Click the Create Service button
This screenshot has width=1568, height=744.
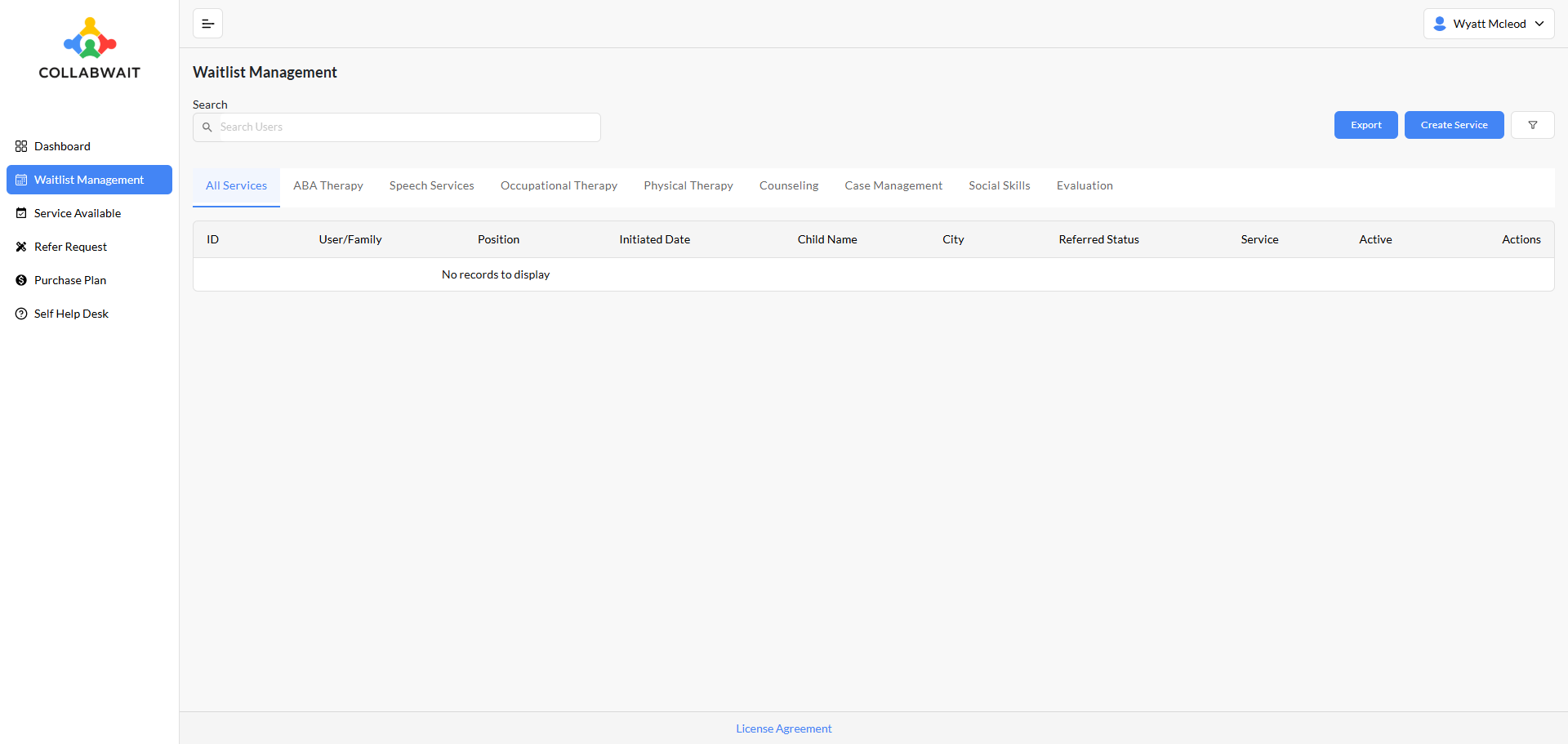(x=1454, y=125)
